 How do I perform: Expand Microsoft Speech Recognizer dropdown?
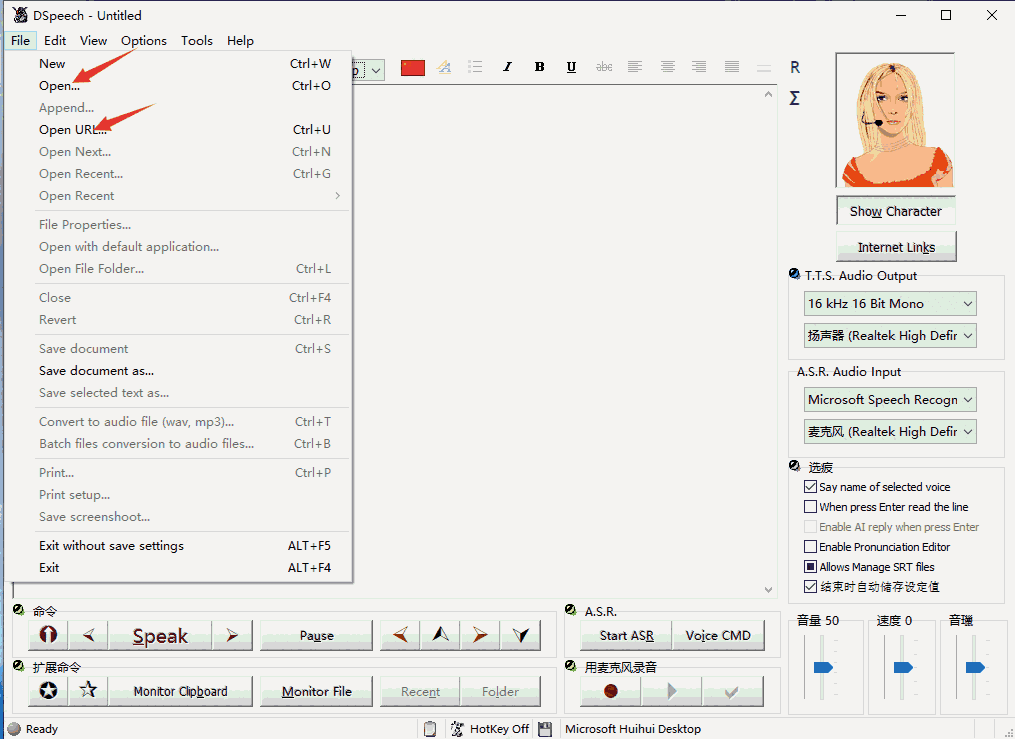coord(890,400)
